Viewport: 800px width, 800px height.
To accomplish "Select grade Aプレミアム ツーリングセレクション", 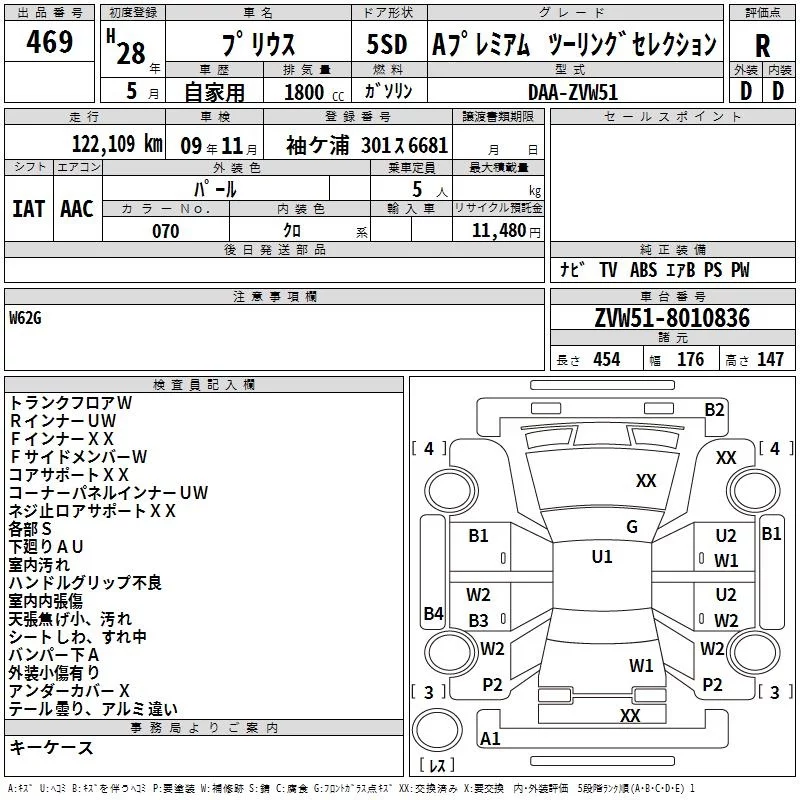I will click(x=574, y=44).
